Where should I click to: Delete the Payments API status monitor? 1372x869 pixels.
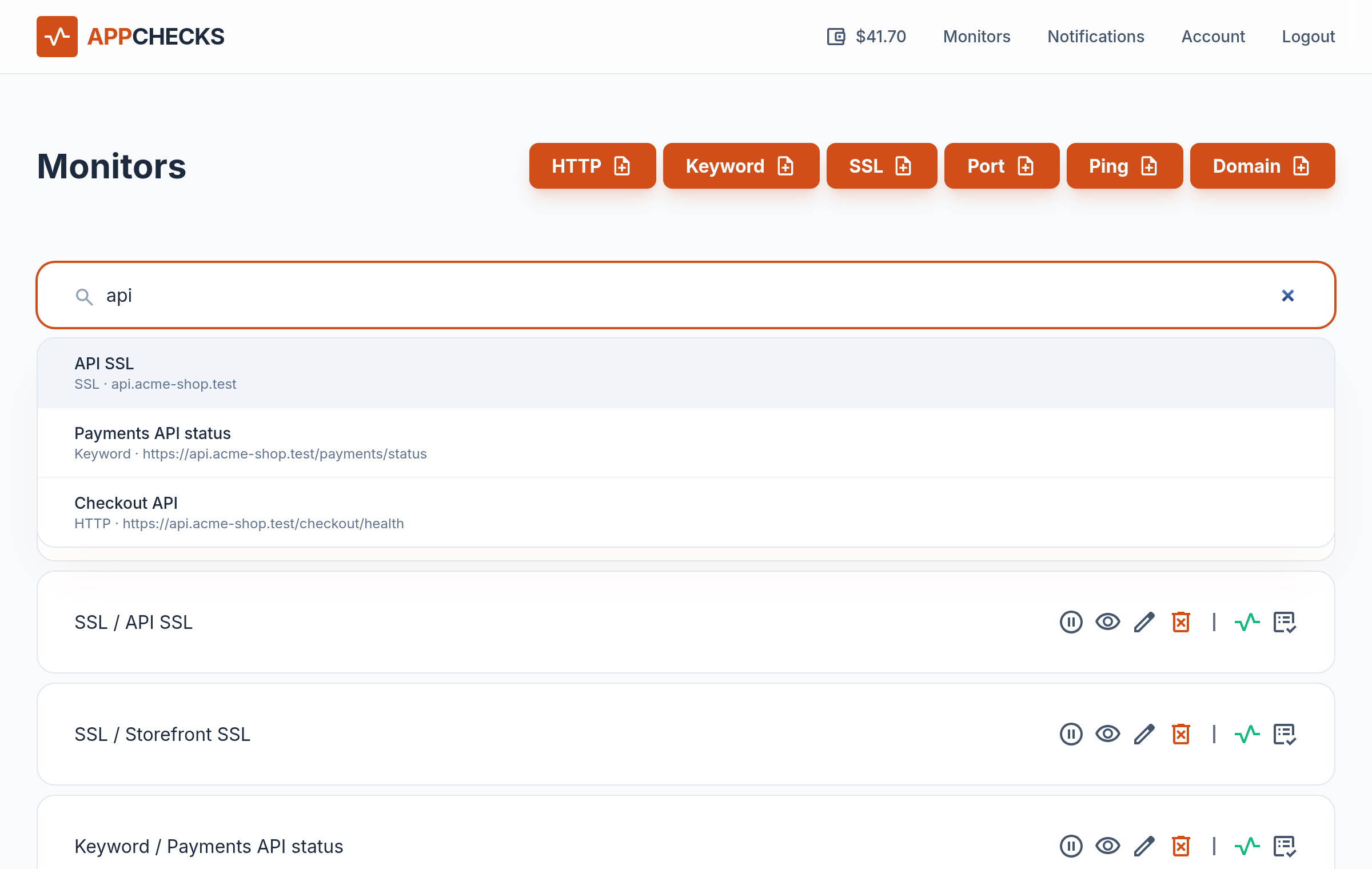pyautogui.click(x=1181, y=846)
